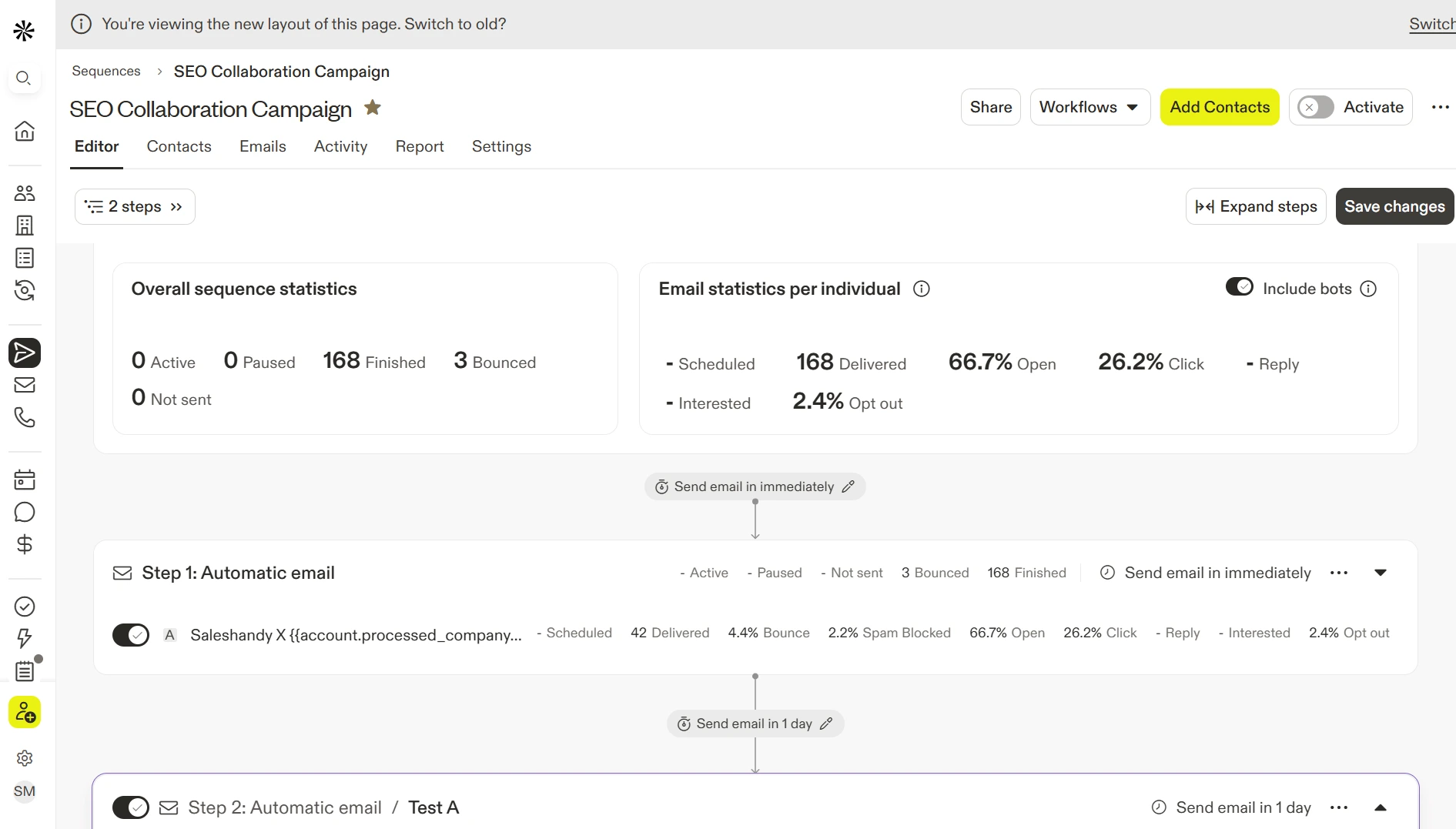Click the 26.2% Click statistic in the Email statistics card

tap(1150, 363)
